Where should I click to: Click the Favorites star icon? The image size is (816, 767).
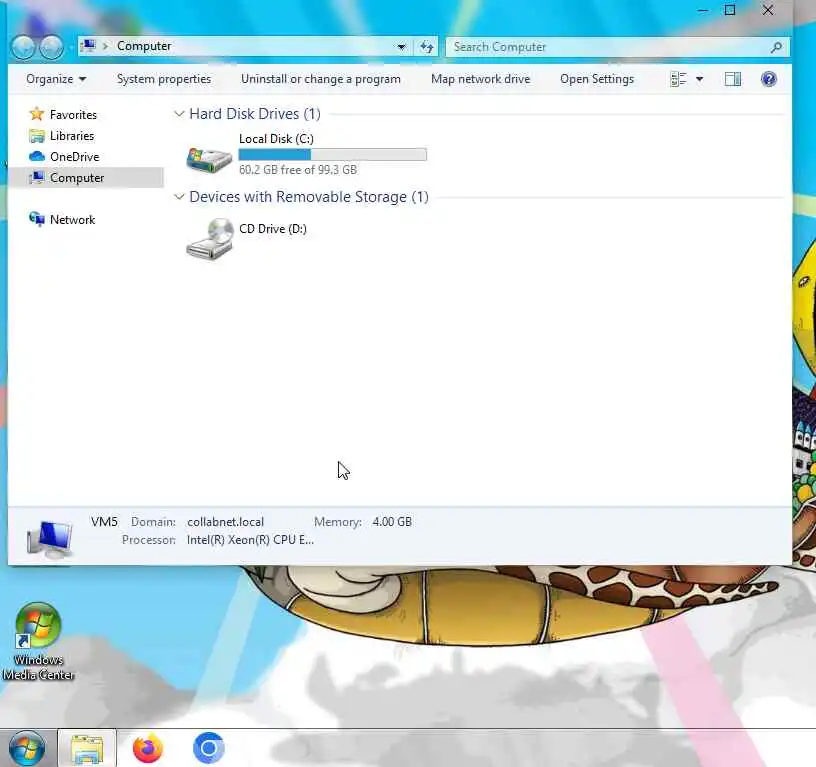point(36,114)
